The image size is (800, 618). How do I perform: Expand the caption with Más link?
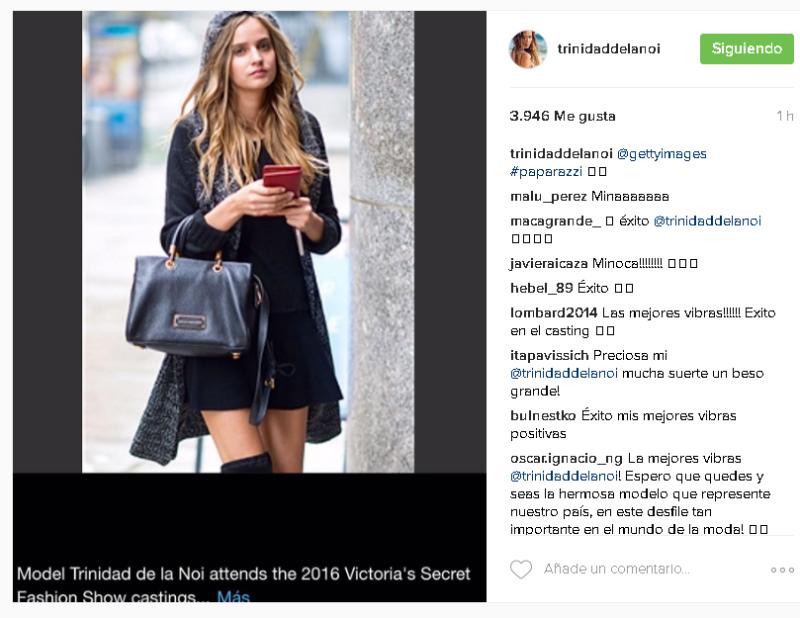(233, 597)
